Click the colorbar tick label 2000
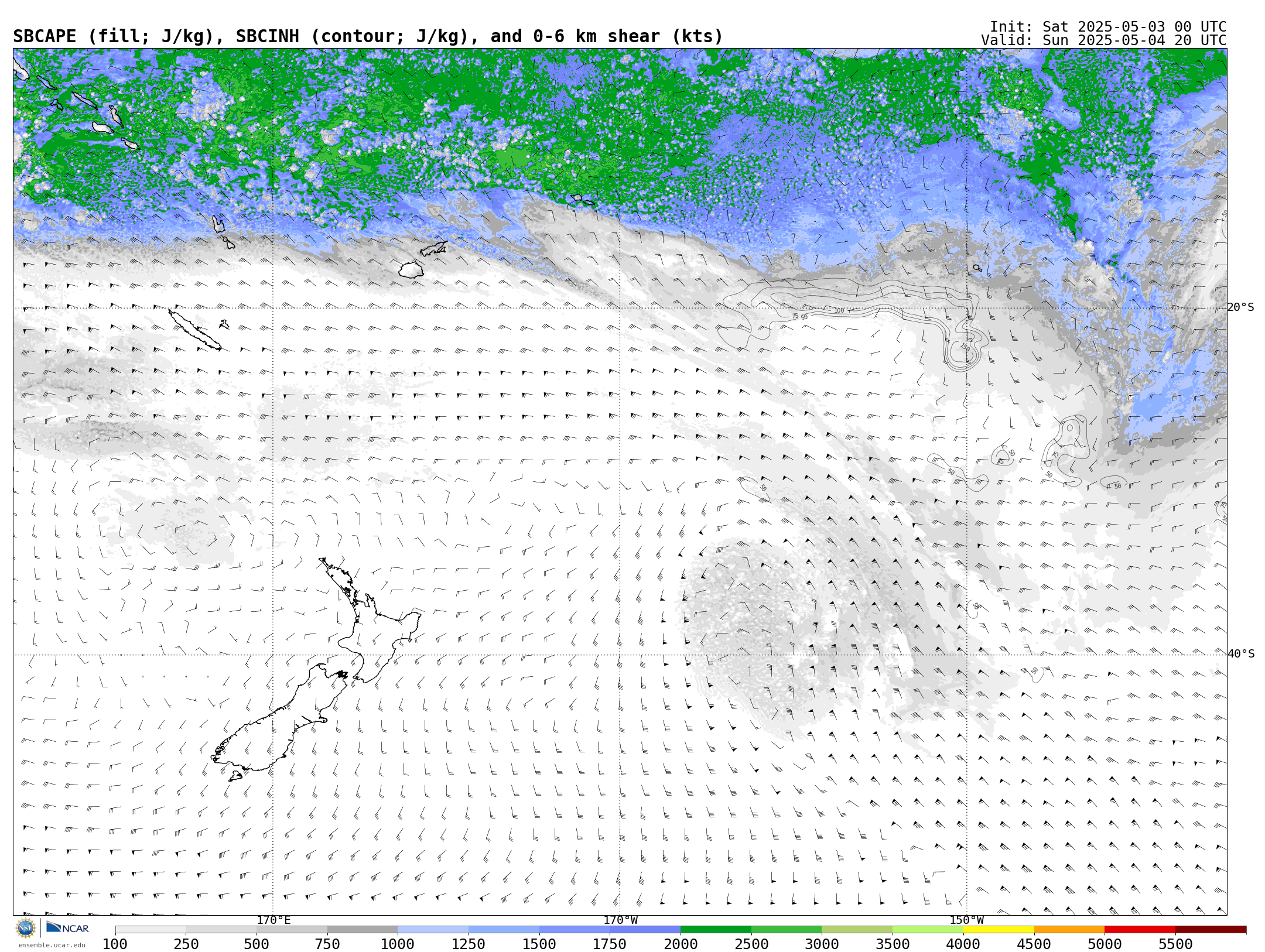Image resolution: width=1265 pixels, height=952 pixels. (x=681, y=944)
